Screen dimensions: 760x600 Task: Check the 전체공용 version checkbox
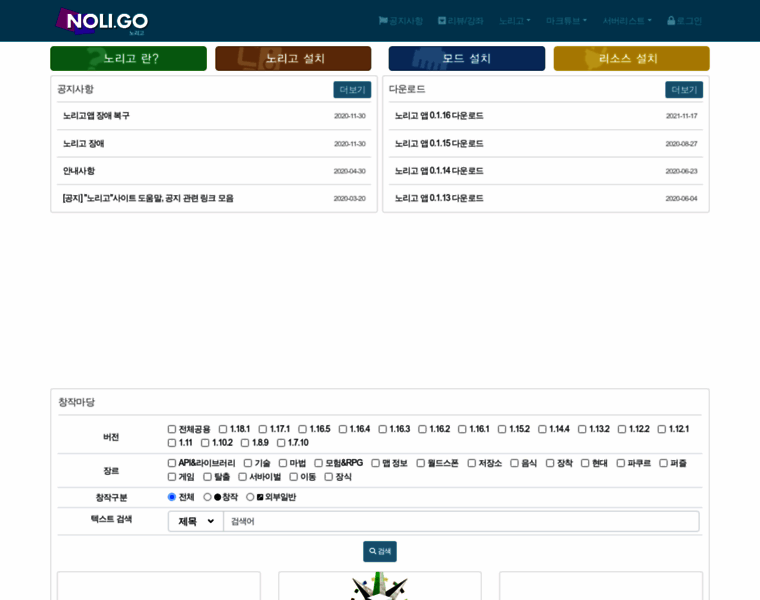pyautogui.click(x=172, y=429)
